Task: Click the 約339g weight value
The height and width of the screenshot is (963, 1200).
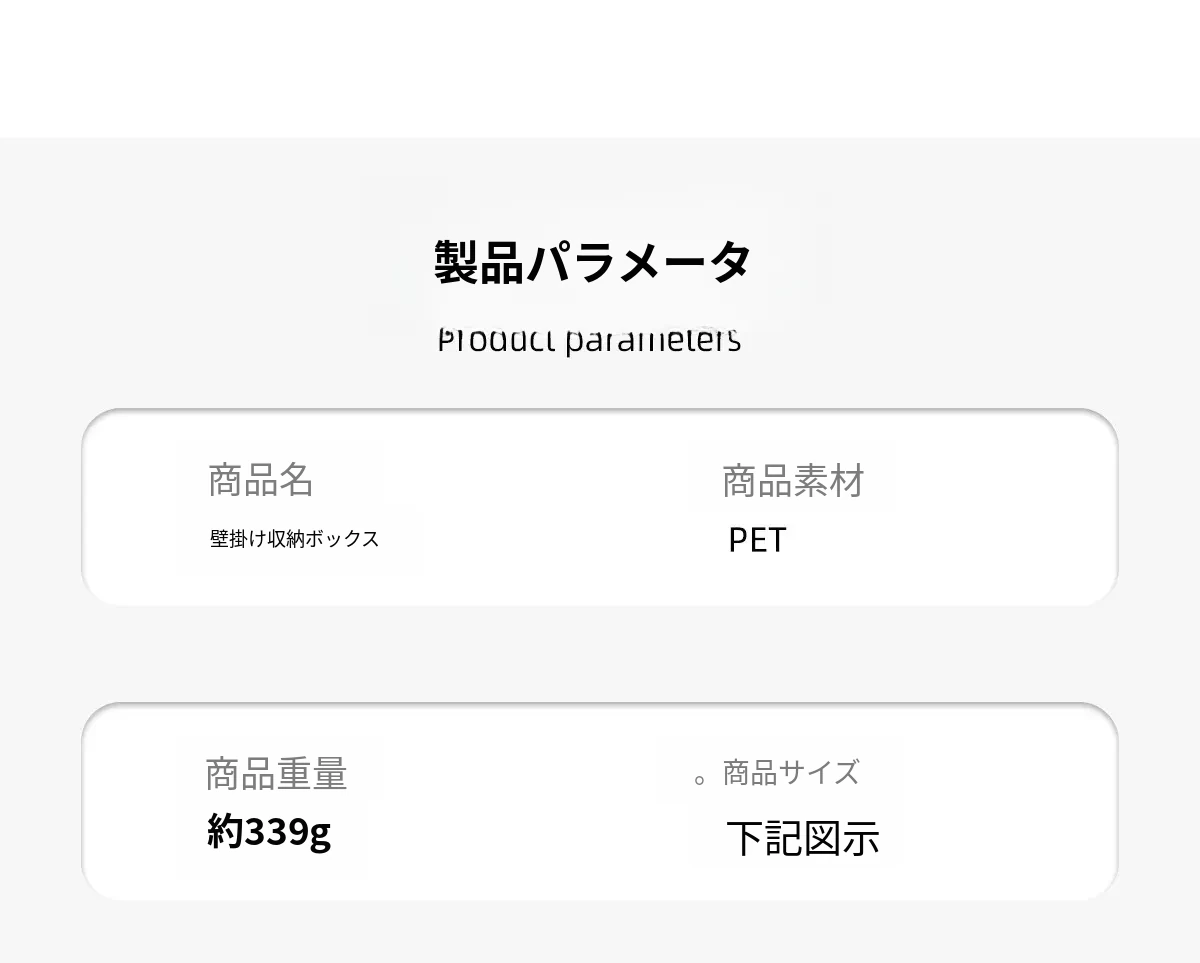Action: [268, 831]
